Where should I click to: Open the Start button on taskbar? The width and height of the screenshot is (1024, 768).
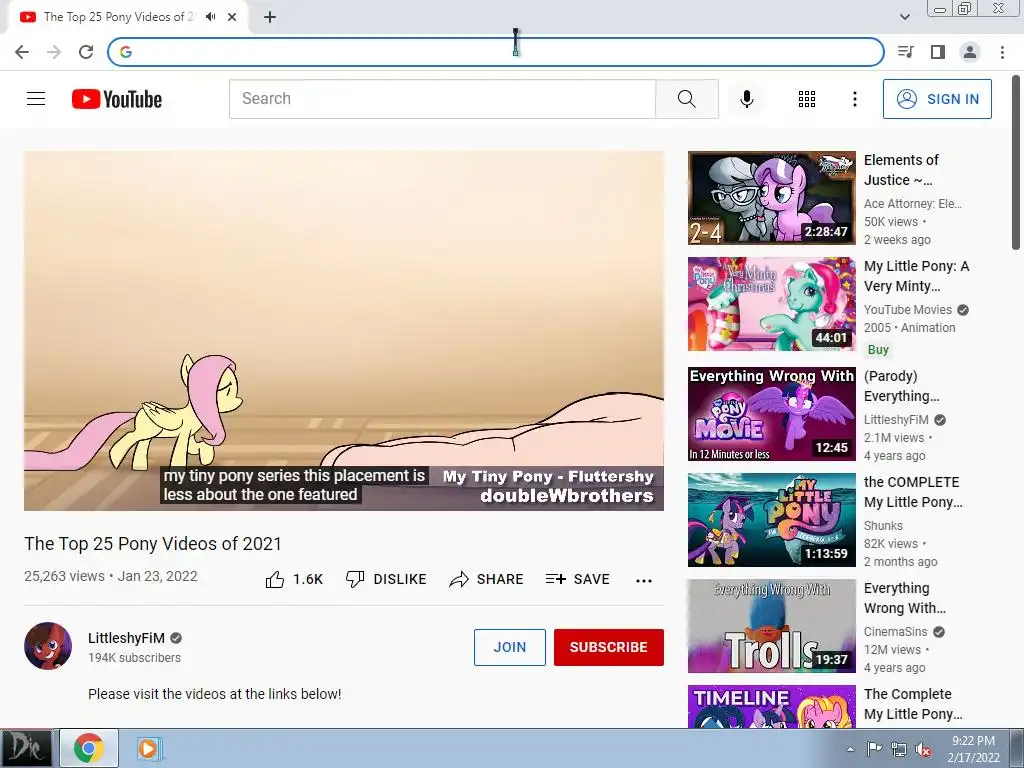(x=26, y=748)
